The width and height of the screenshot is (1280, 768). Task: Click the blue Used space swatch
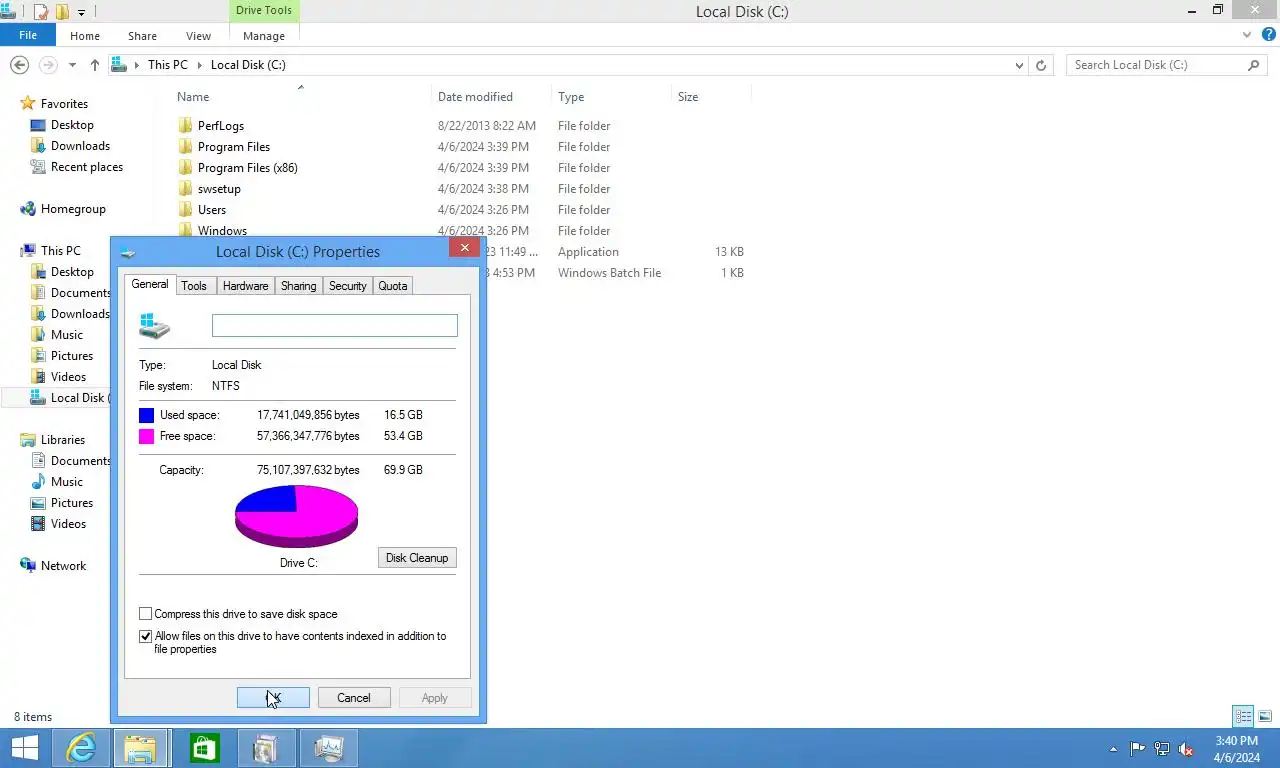coord(147,415)
